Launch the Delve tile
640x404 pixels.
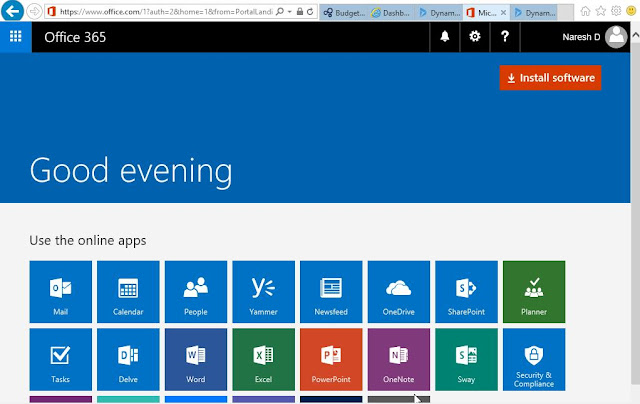[128, 360]
